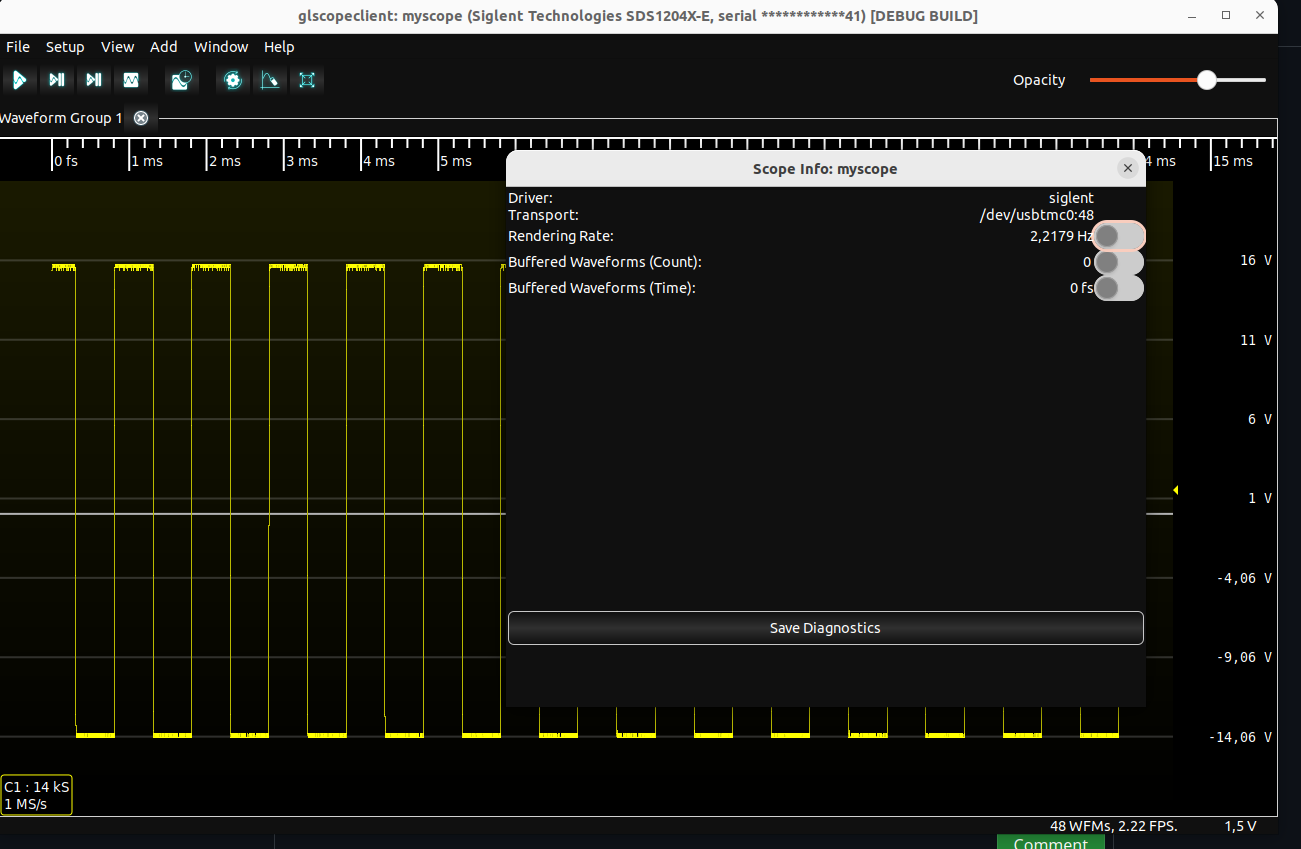1301x849 pixels.
Task: Close Waveform Group 1 with its X icon
Action: (141, 118)
